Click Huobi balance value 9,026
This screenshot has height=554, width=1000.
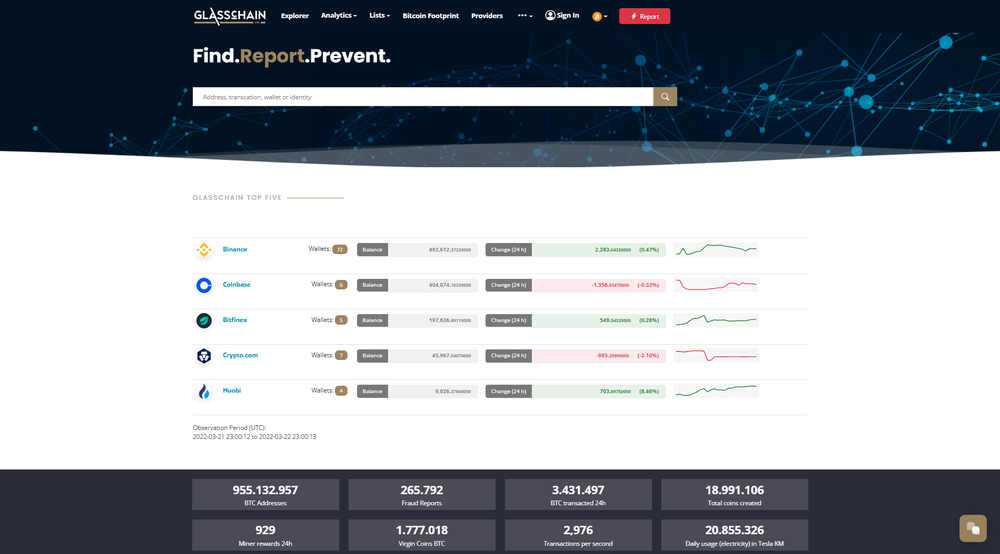point(453,391)
